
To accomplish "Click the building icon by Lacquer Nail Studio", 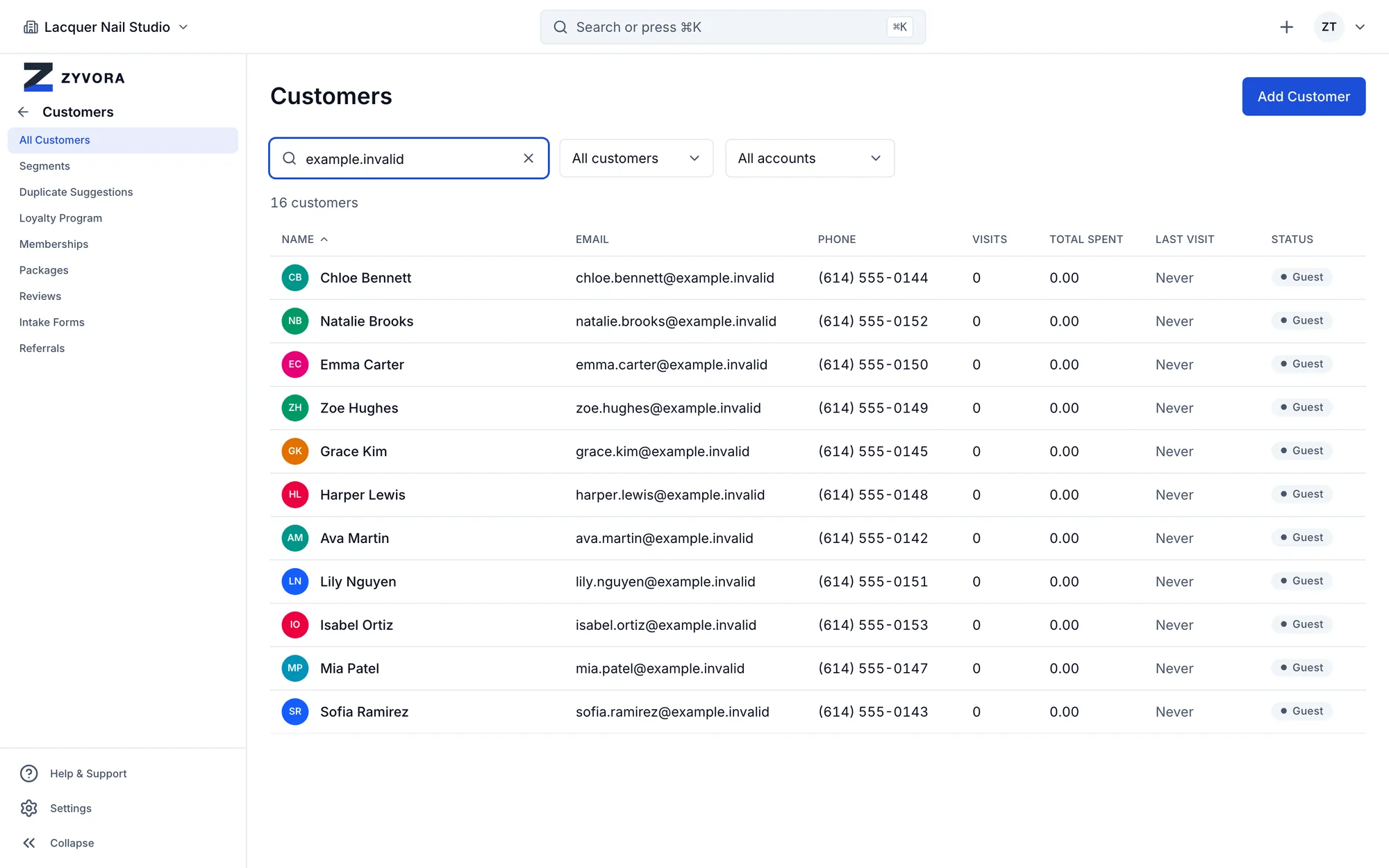I will pyautogui.click(x=31, y=27).
